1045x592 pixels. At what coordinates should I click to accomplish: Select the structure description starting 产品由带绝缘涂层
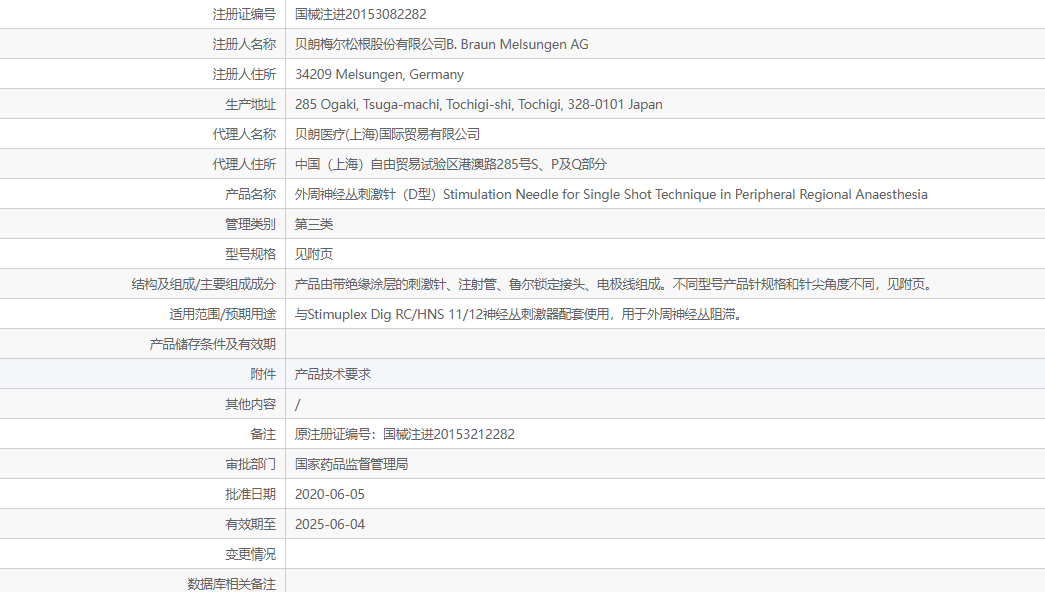pyautogui.click(x=614, y=284)
